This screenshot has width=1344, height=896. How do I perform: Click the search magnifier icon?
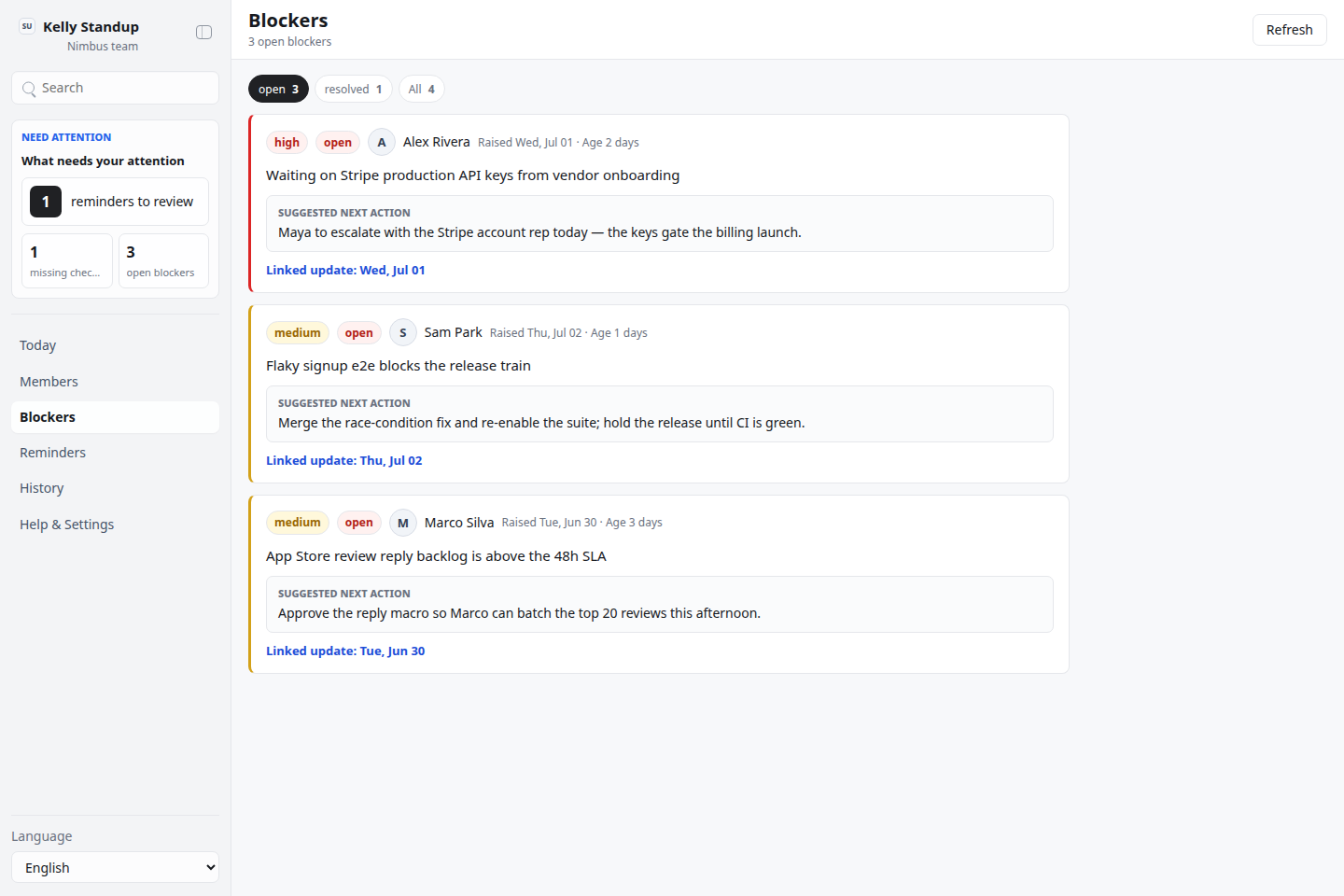tap(29, 89)
